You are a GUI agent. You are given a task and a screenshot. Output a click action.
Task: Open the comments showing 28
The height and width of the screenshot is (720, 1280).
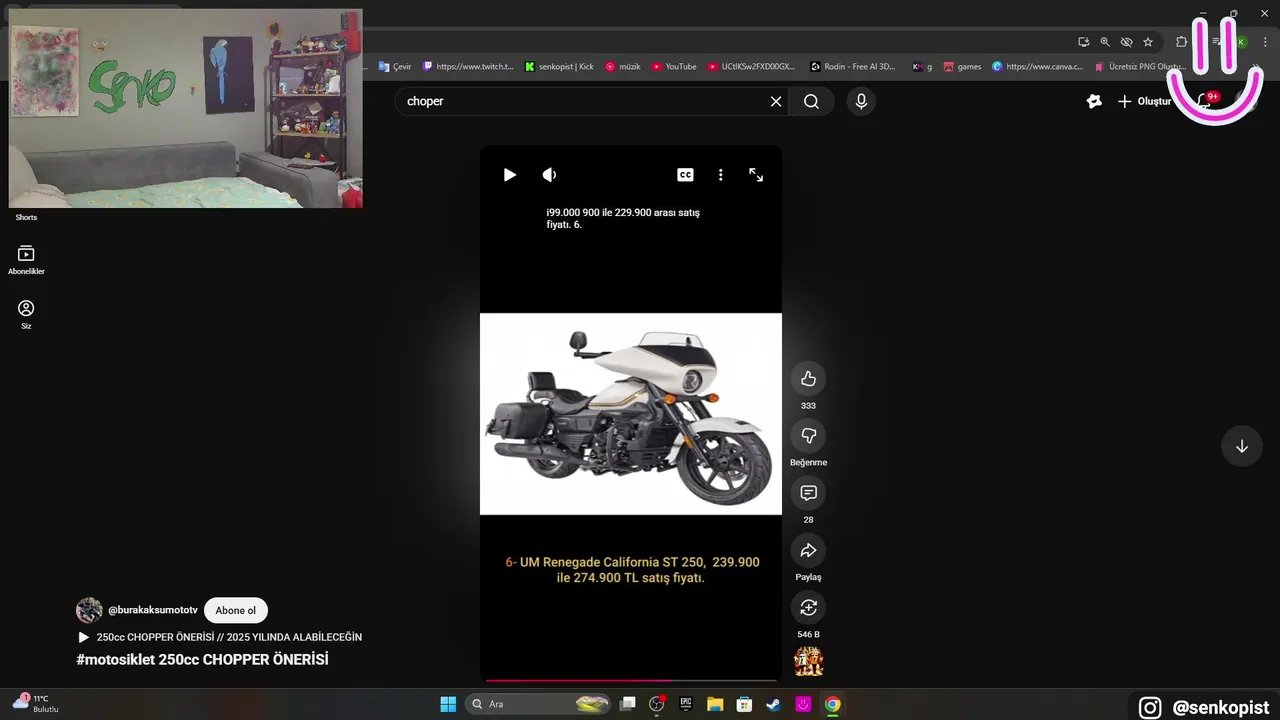[x=808, y=493]
